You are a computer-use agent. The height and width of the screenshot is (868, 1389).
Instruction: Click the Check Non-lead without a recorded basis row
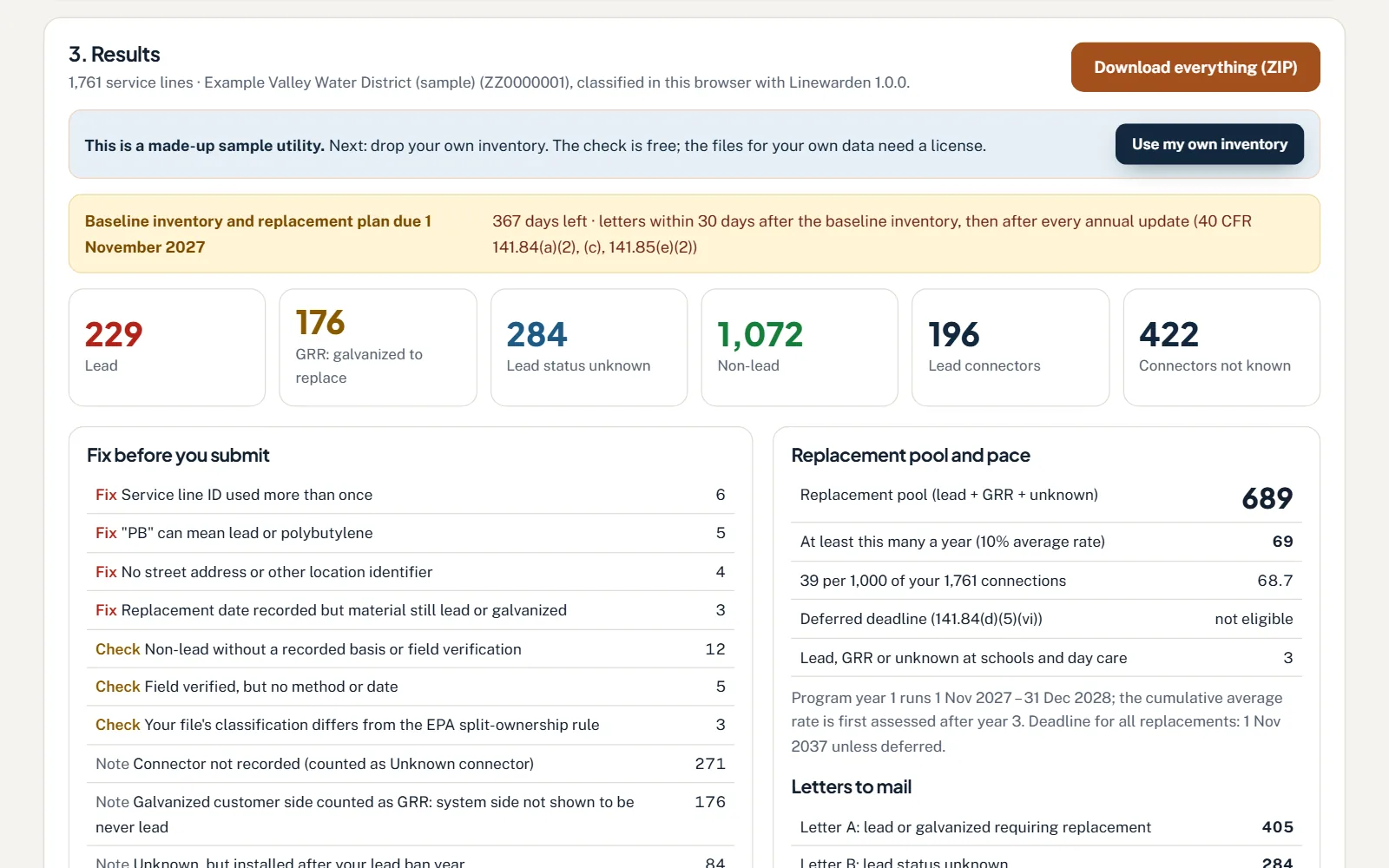click(411, 649)
